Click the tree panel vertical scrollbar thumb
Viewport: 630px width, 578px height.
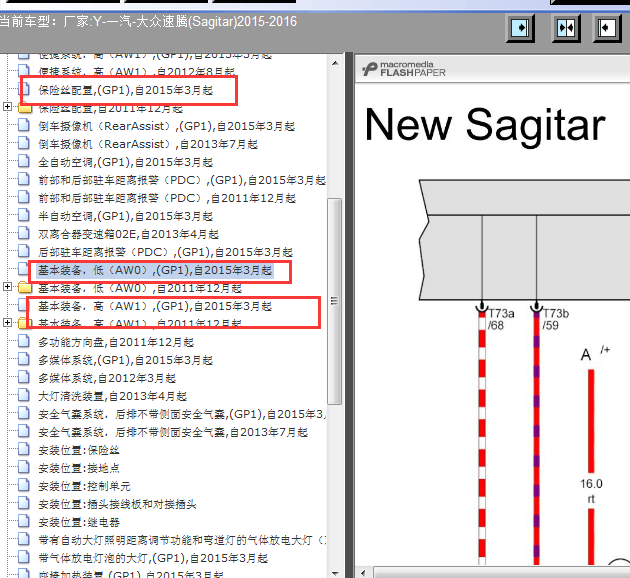point(334,301)
